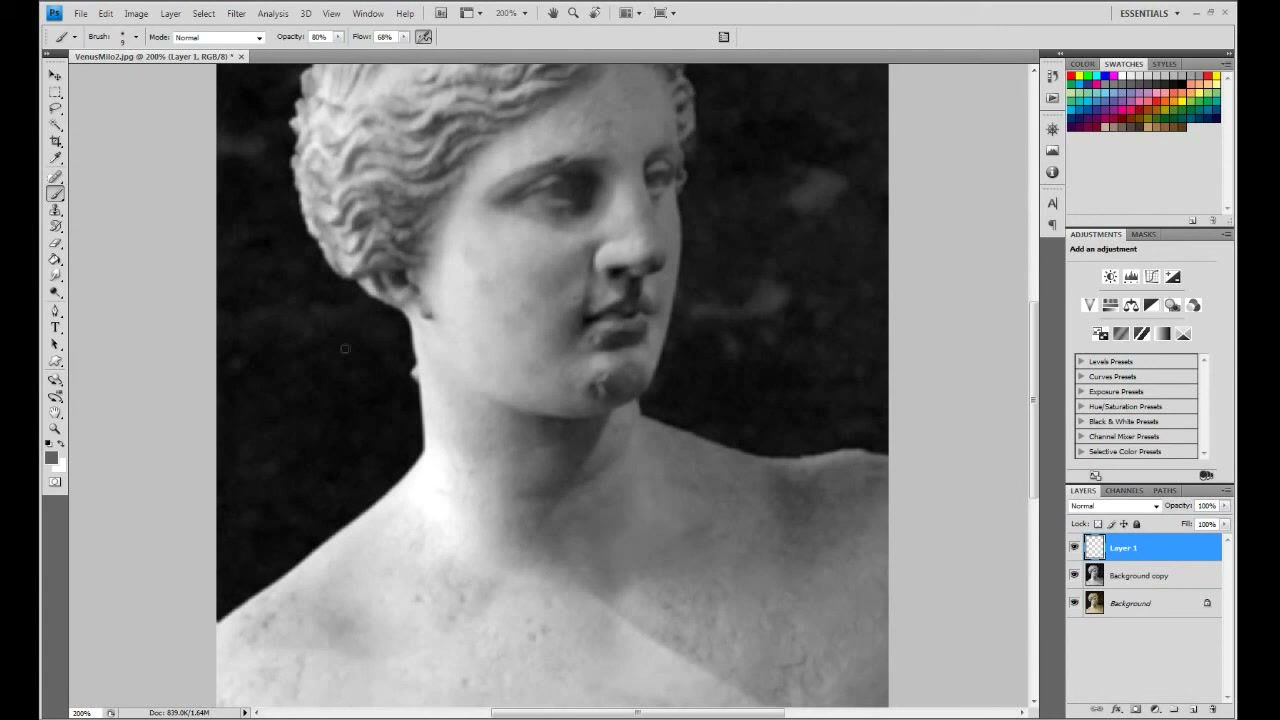Toggle lock transparent pixels
Screen dimensions: 1280x720
(x=1097, y=524)
